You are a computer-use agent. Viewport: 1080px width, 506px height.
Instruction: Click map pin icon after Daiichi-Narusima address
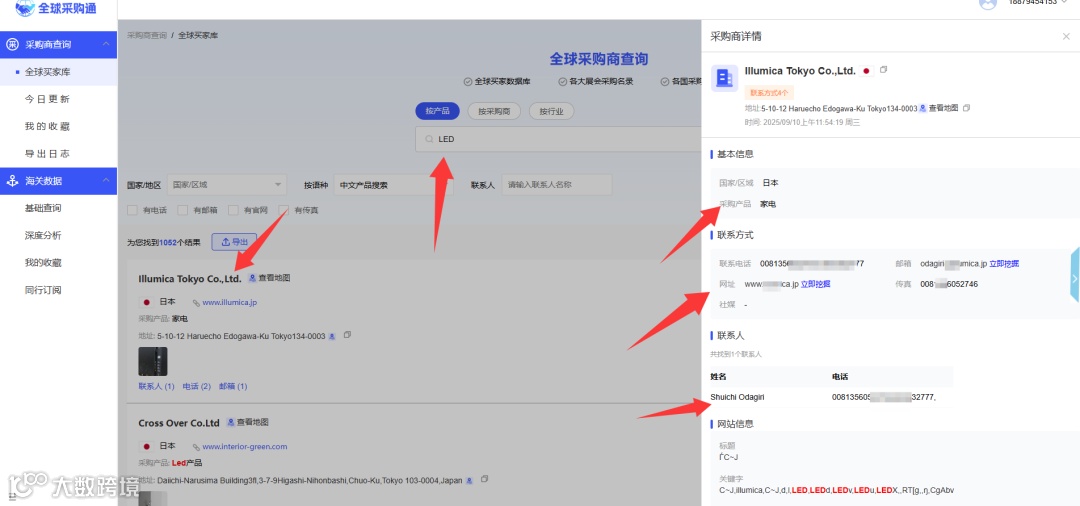pos(469,480)
